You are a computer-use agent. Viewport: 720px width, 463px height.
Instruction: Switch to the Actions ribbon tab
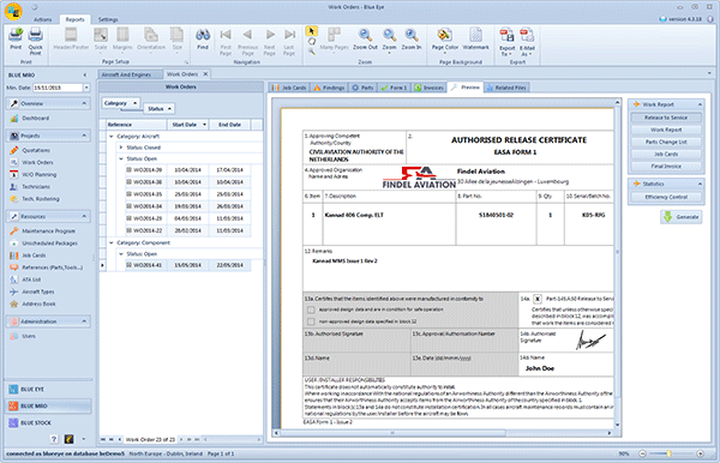click(43, 19)
